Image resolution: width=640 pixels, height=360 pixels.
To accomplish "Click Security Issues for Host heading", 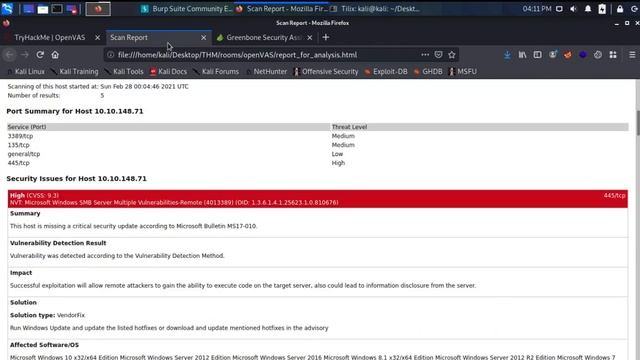I will tap(76, 178).
